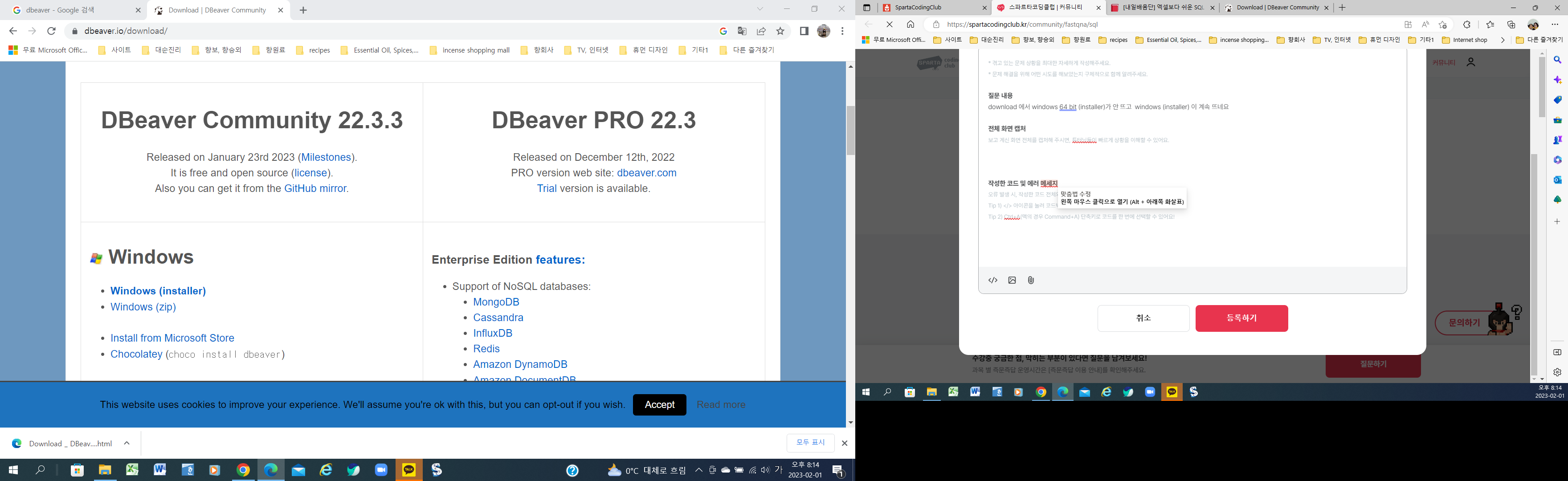
Task: Open Edge's Settings and more menu
Action: 1555,24
